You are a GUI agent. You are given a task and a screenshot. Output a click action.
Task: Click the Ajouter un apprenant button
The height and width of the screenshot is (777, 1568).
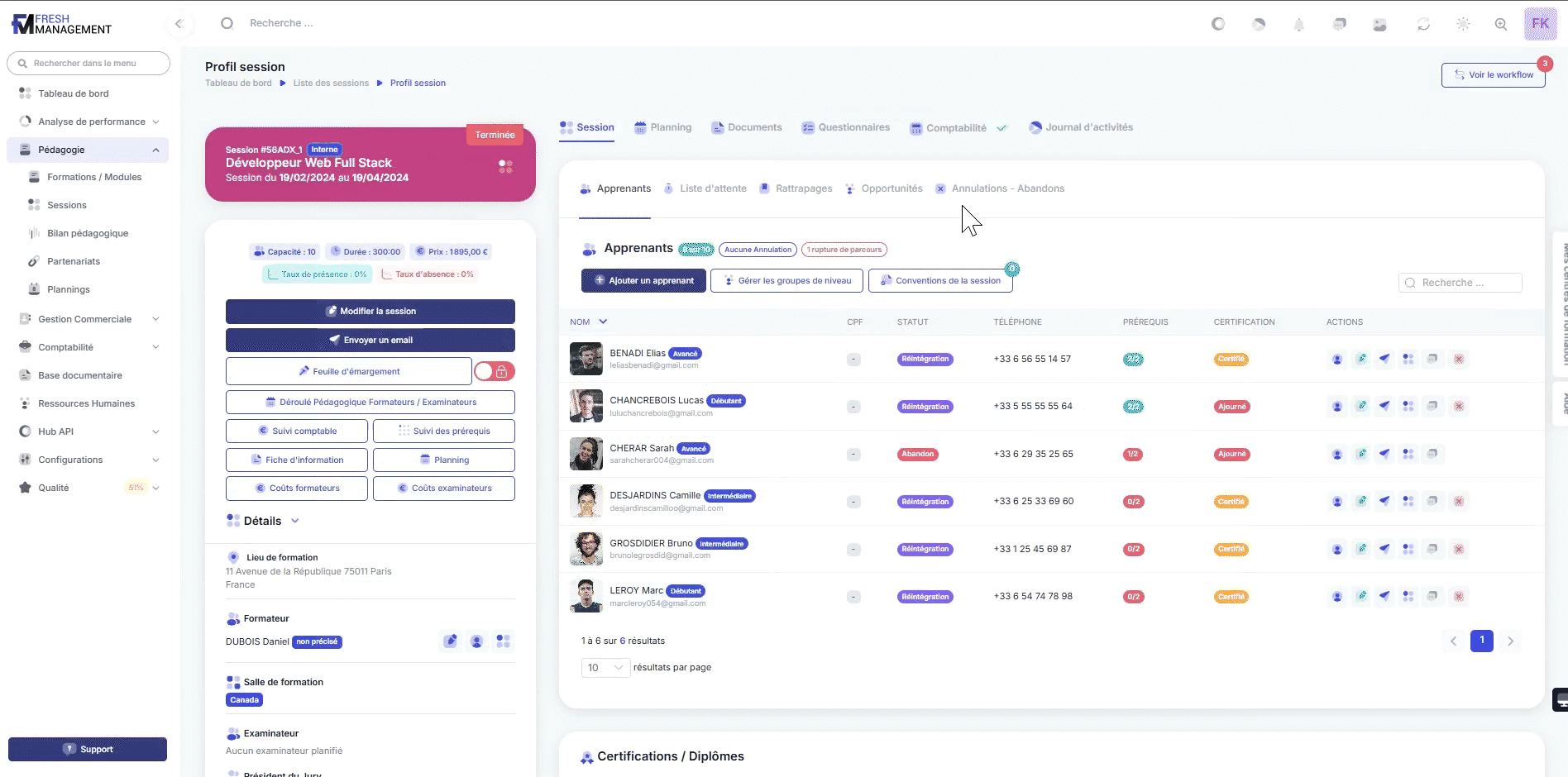click(643, 281)
